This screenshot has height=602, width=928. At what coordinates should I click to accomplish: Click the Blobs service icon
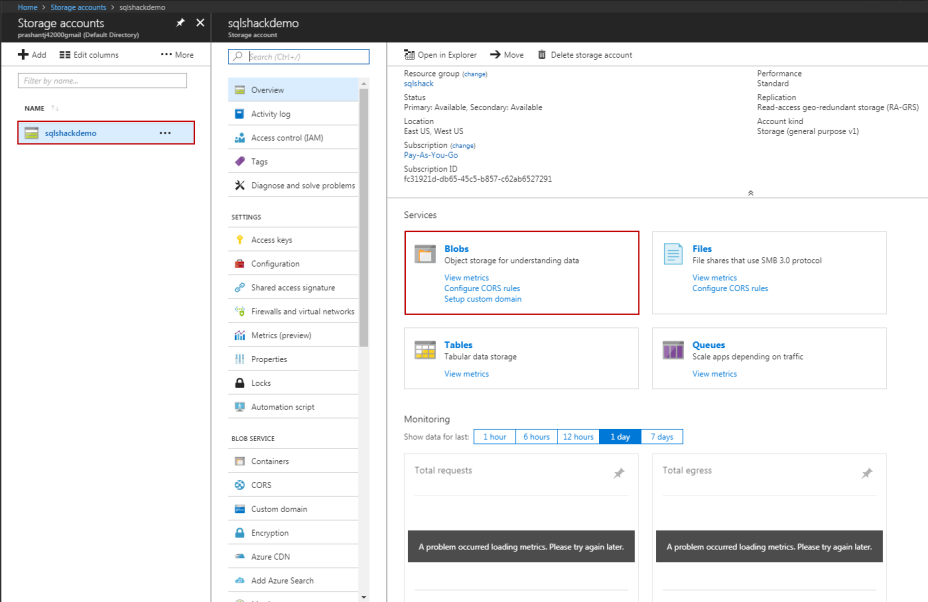click(425, 254)
